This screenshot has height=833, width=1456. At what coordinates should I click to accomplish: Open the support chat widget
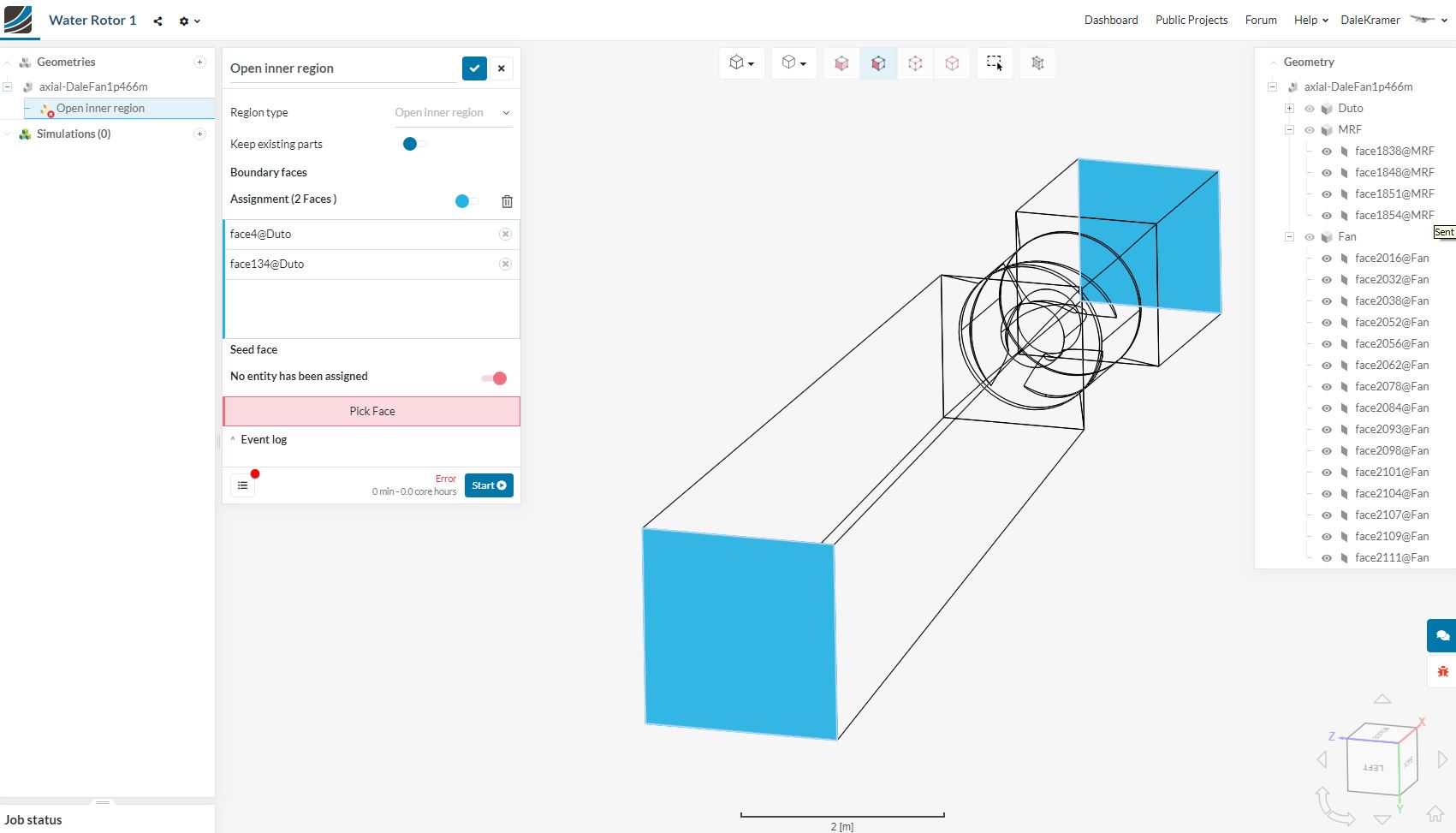(1442, 635)
